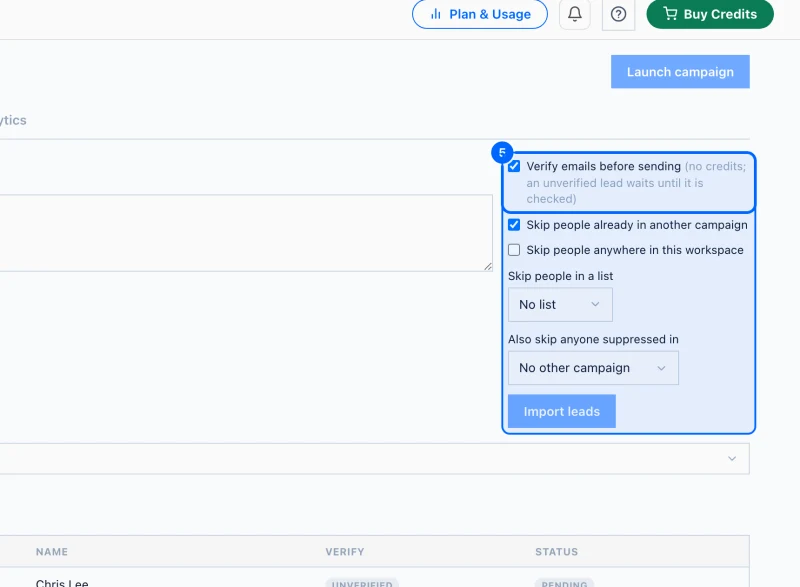Screen dimensions: 800x587
Task: Click the VERIFY column header
Action: [x=345, y=552]
